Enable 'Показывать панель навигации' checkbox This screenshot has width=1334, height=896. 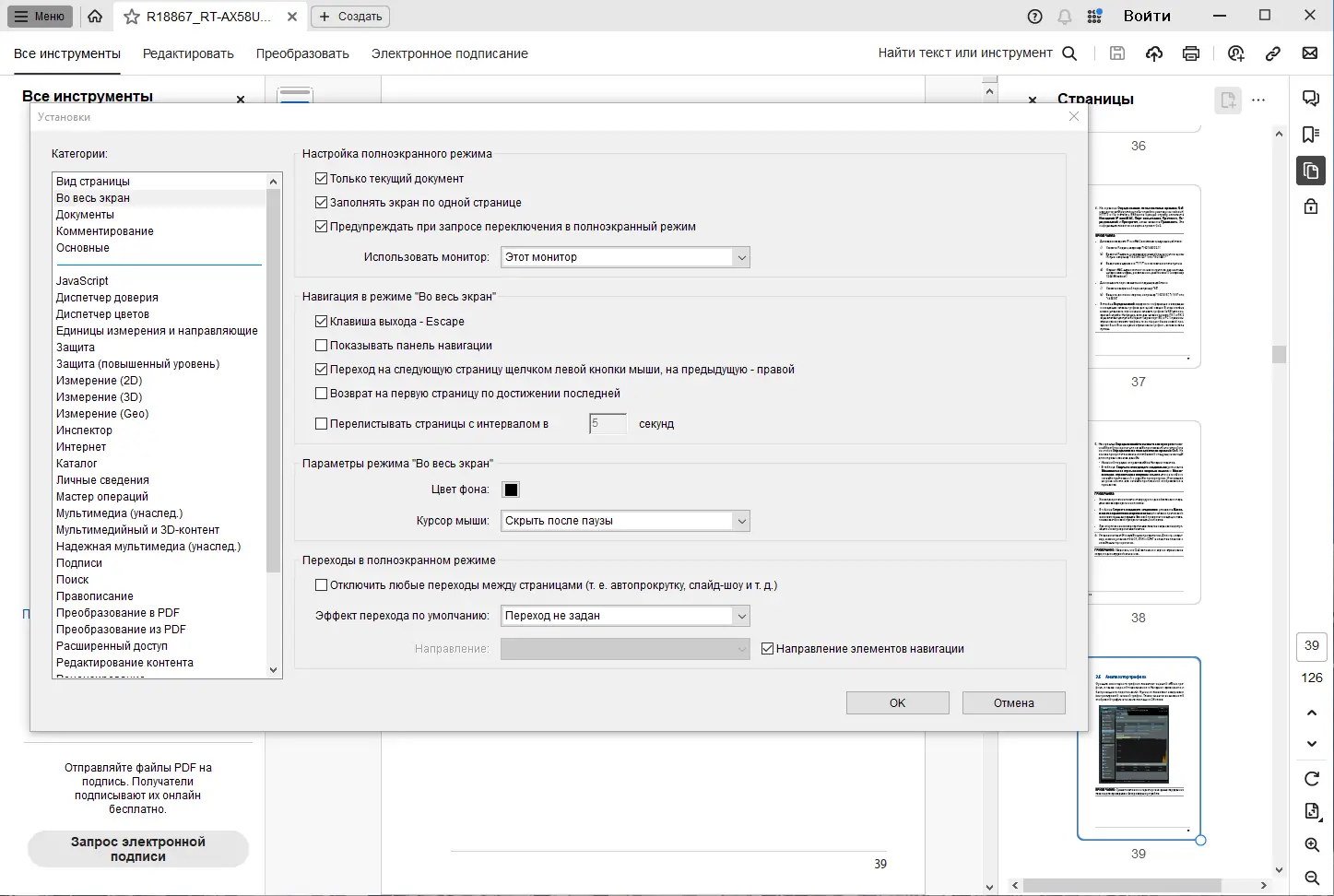(x=322, y=346)
